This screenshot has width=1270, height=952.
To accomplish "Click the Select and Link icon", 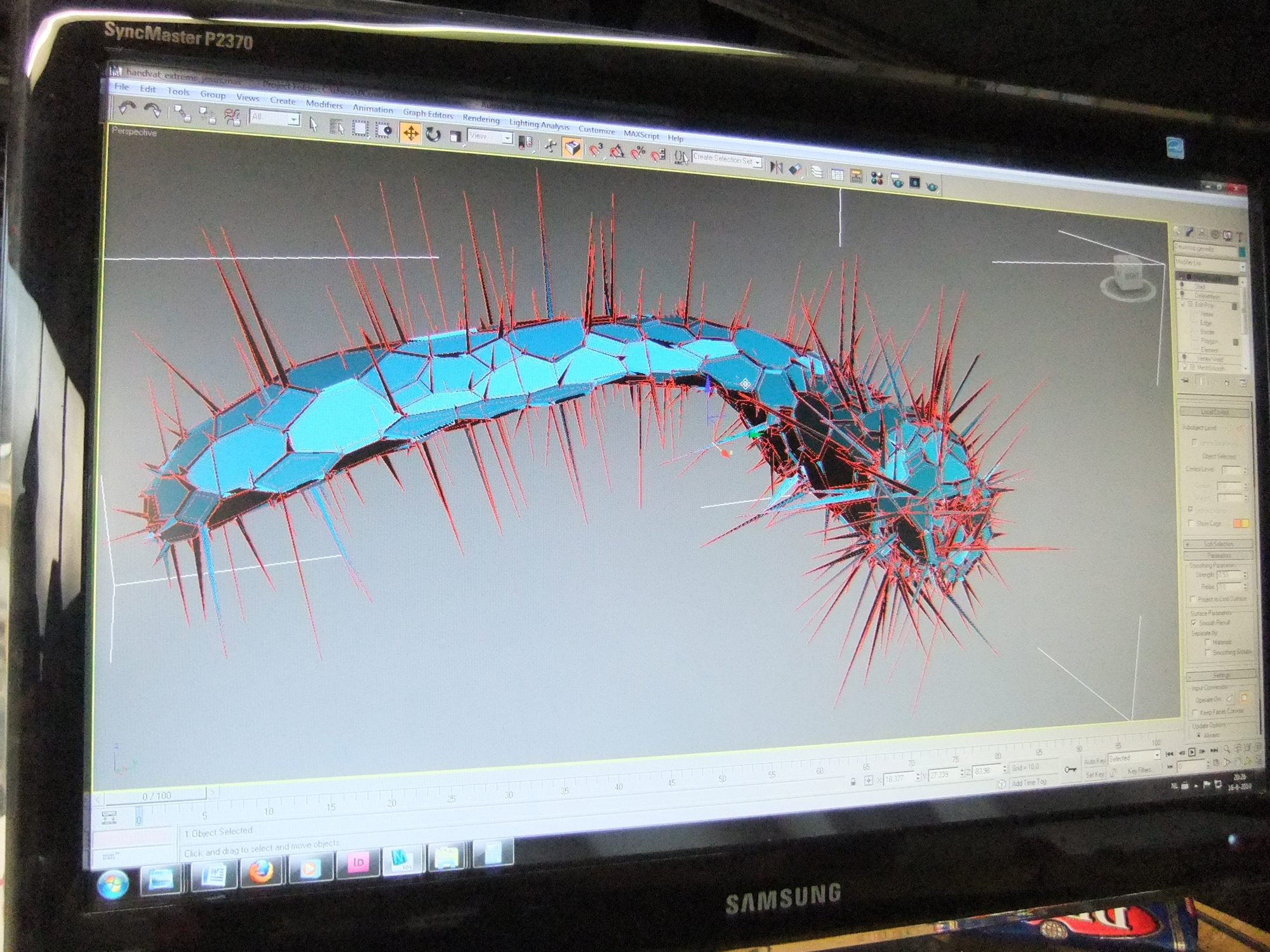I will [182, 113].
